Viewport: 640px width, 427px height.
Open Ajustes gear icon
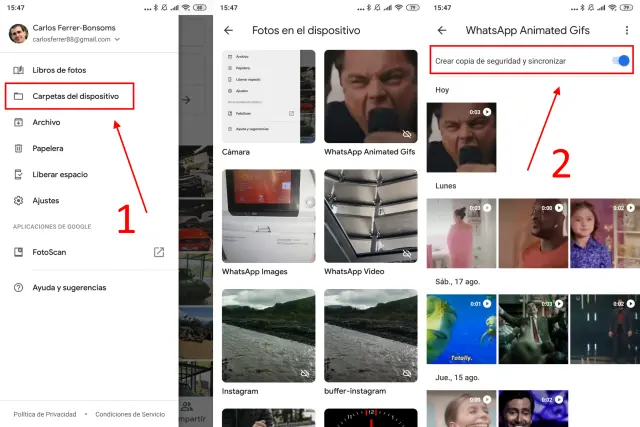coord(19,200)
